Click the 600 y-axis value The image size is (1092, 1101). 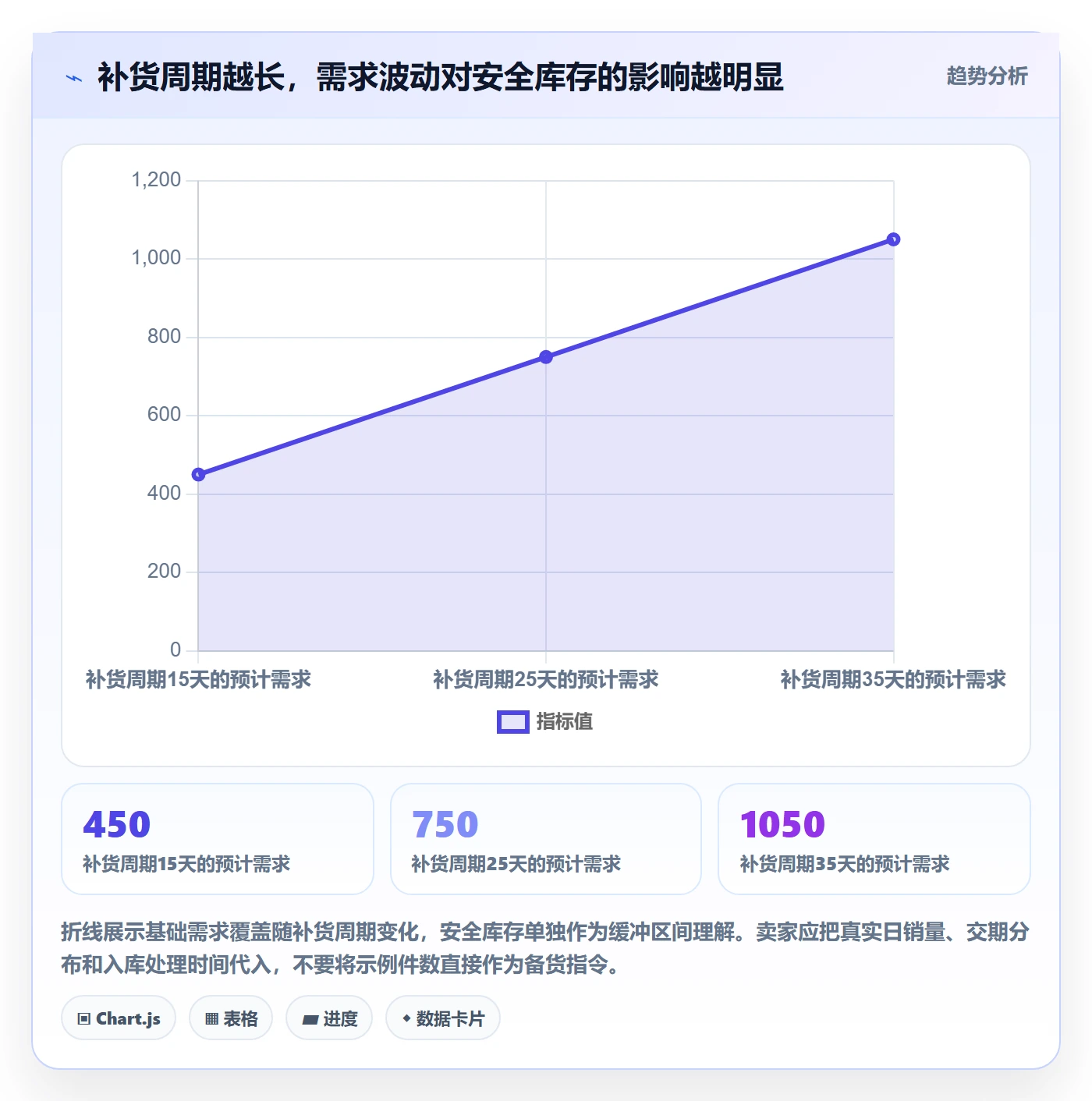pyautogui.click(x=165, y=415)
